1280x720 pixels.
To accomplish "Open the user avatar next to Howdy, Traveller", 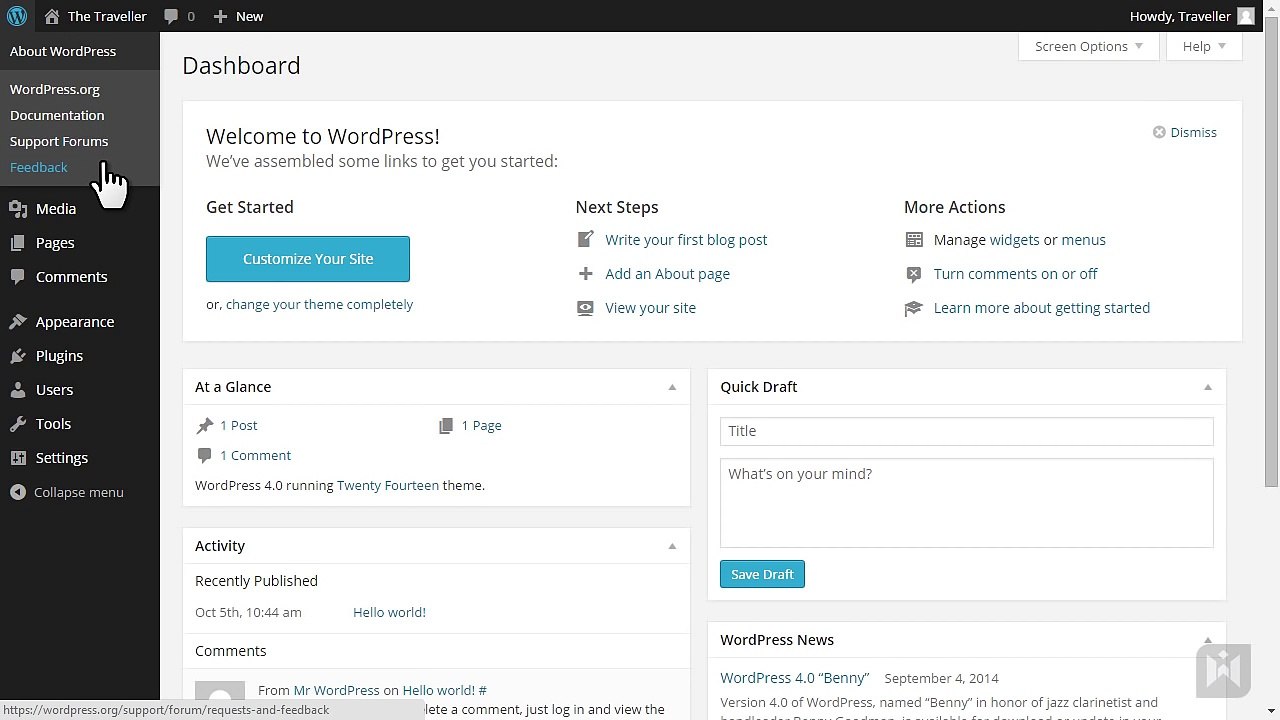I will 1245,16.
